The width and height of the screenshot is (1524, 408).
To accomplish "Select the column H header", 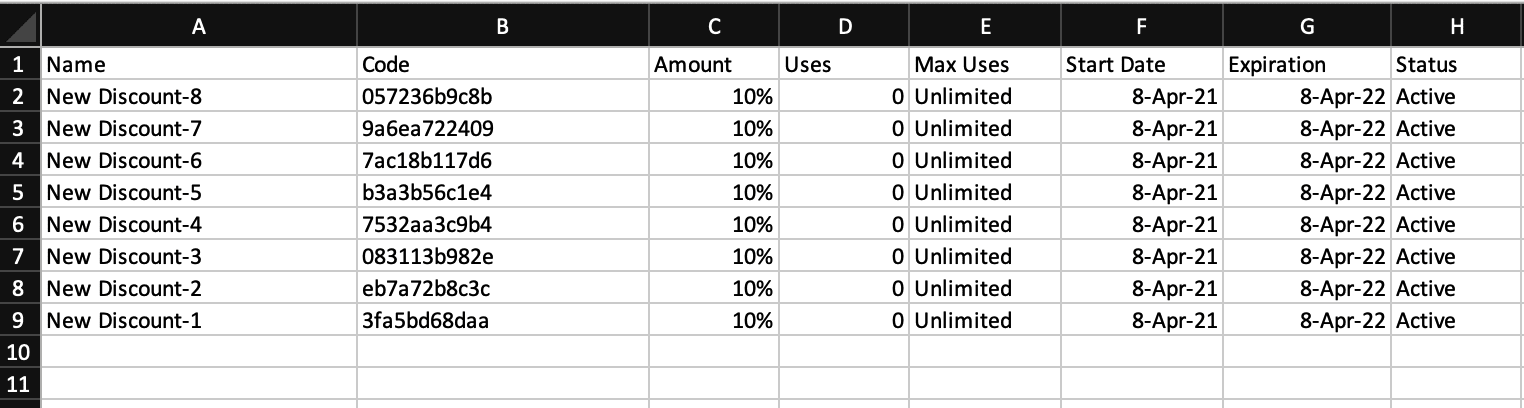I will coord(1456,28).
